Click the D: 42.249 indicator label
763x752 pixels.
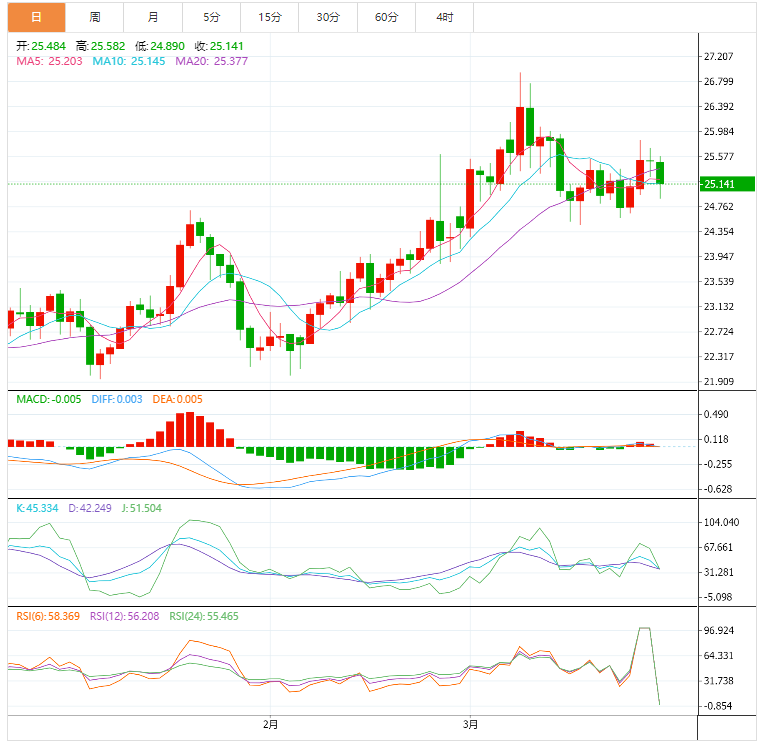(90, 508)
